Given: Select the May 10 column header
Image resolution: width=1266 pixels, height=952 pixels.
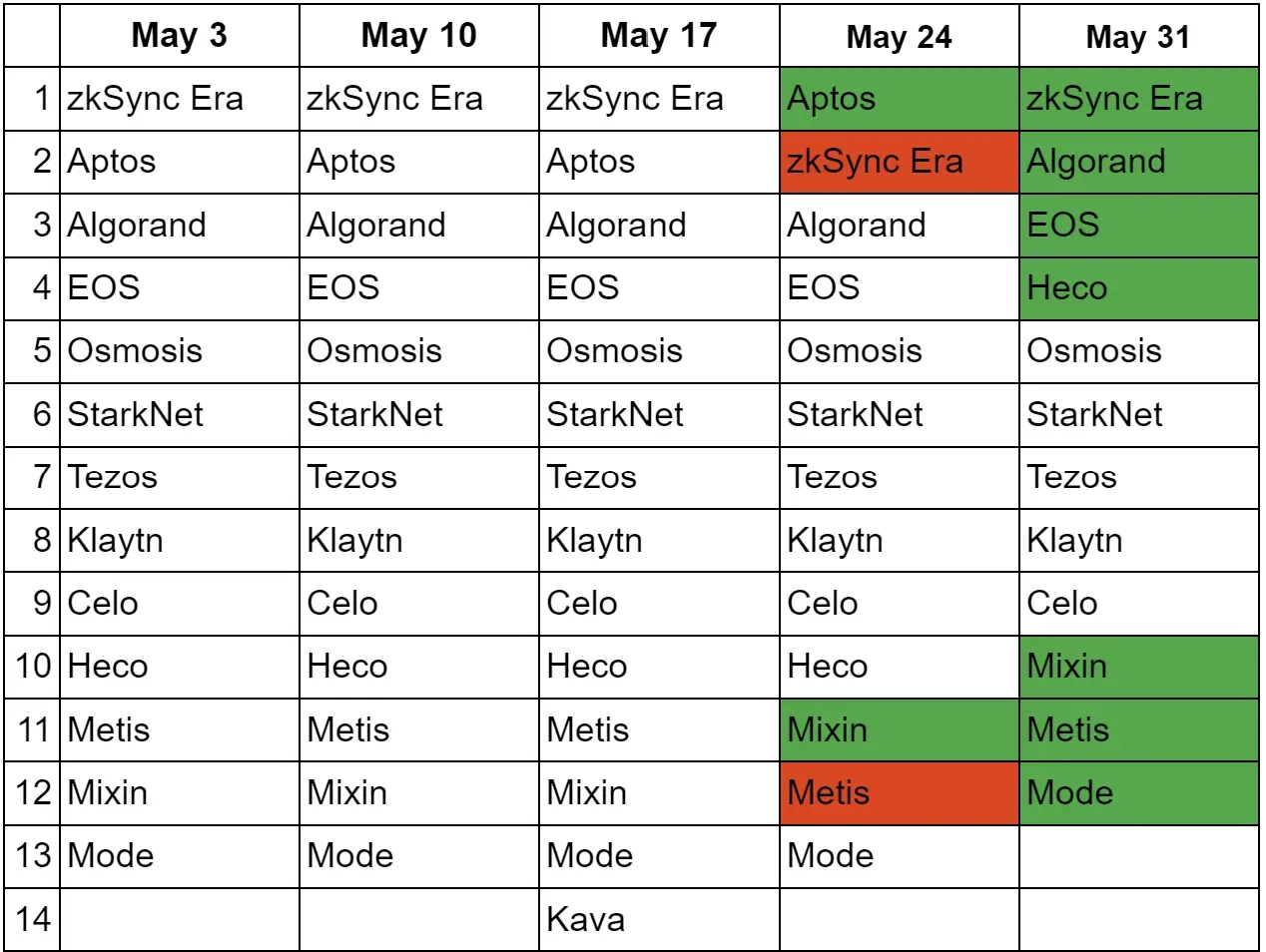Looking at the screenshot, I should 418,36.
